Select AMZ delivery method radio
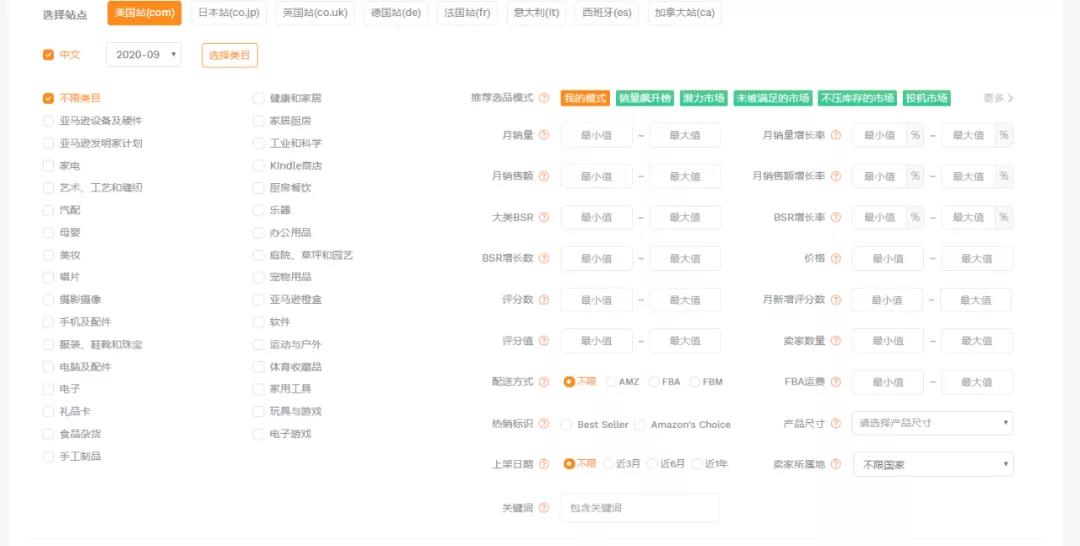Viewport: 1080px width, 546px height. point(611,381)
